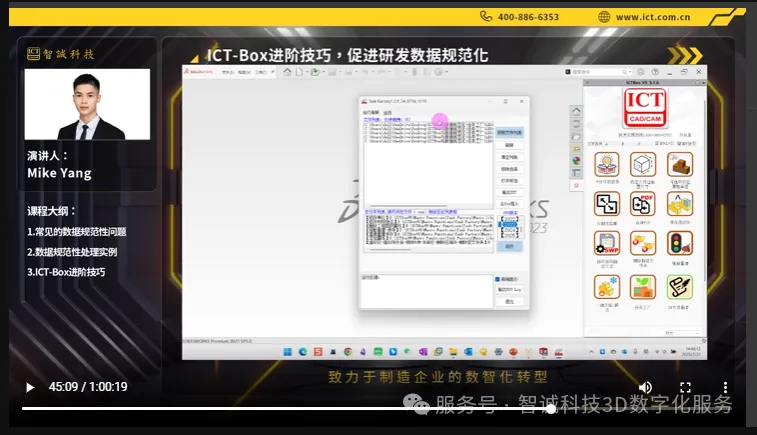
Task: Open the ICT-Box lightbulb-over-books tool
Action: (607, 164)
